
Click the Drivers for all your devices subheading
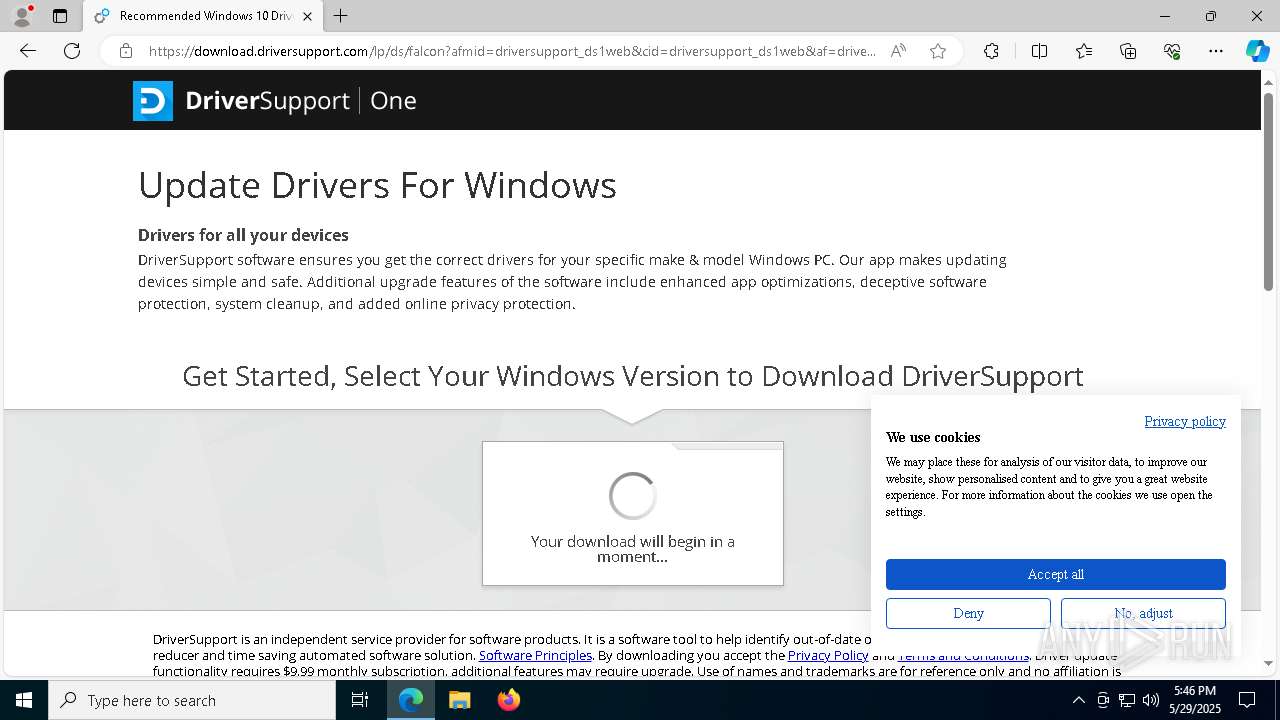point(243,235)
